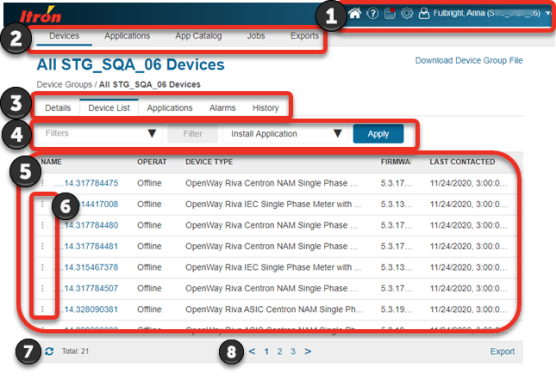Screen dimensions: 556x379
Task: Sort by LAST CONTACTED column header
Action: pos(462,162)
